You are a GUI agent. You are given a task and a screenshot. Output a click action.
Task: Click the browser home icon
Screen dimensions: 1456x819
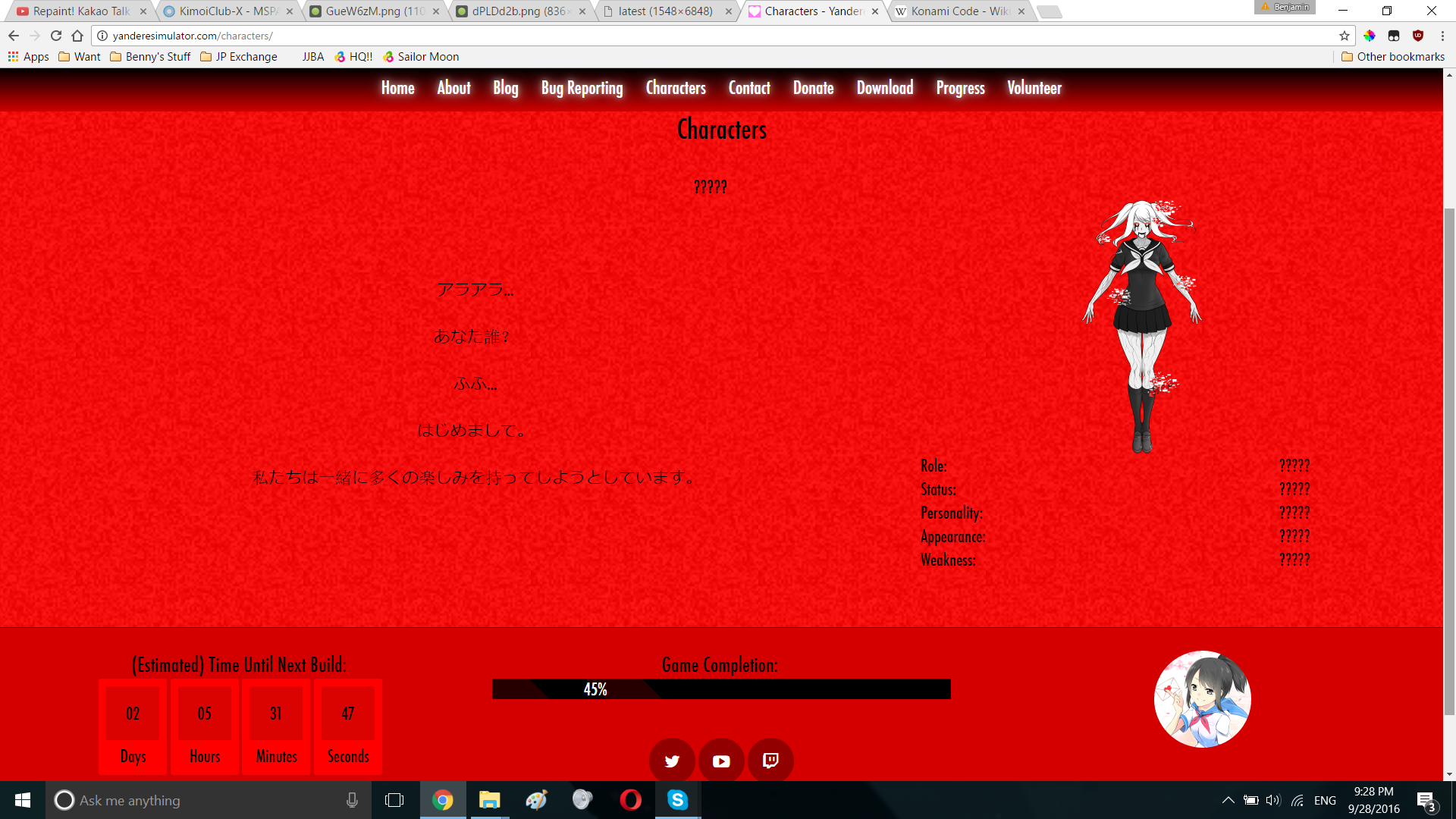[77, 36]
